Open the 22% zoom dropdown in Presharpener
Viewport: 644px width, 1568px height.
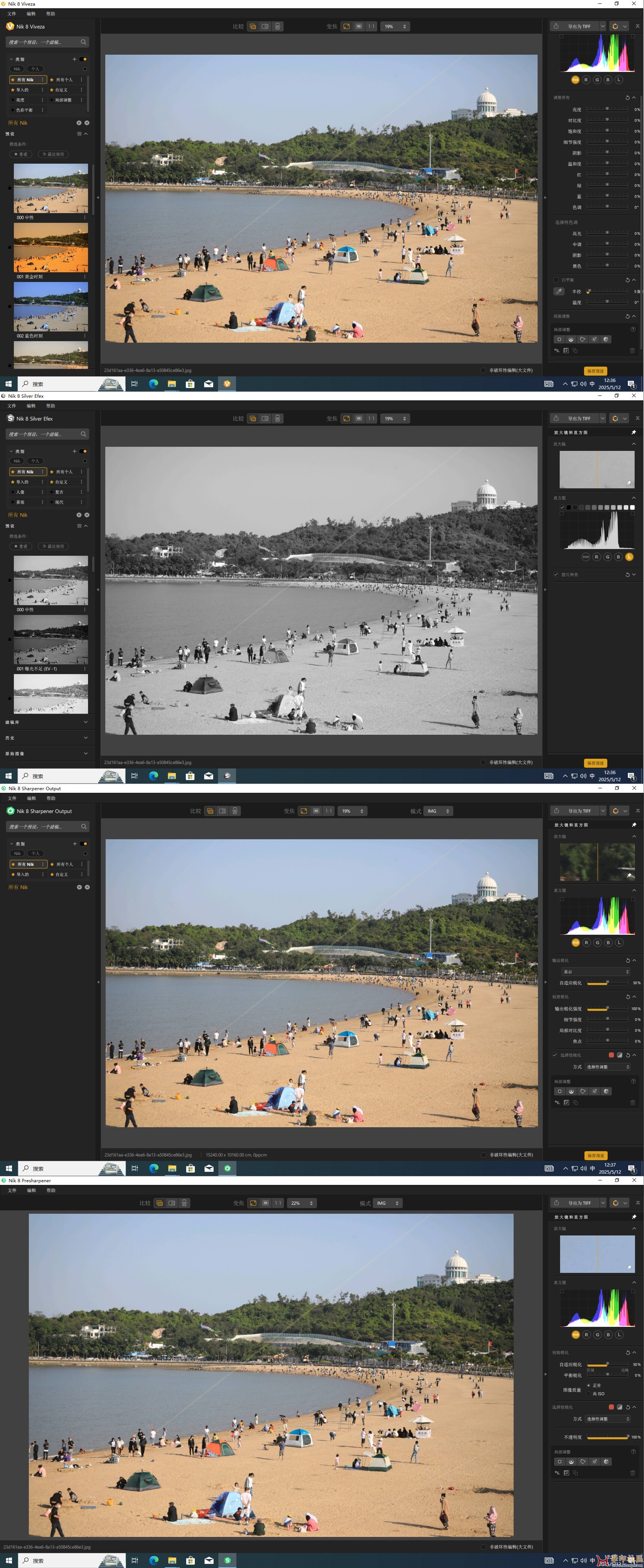(302, 1203)
